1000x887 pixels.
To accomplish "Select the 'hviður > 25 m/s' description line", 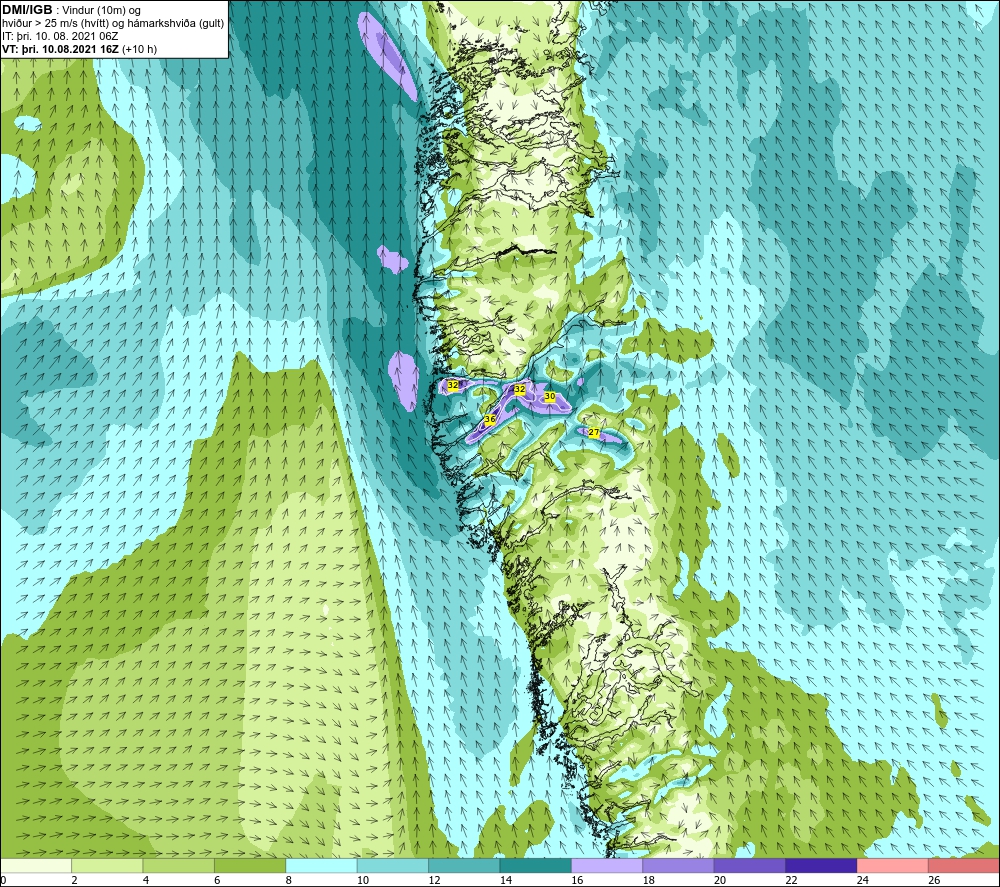I will coord(114,24).
